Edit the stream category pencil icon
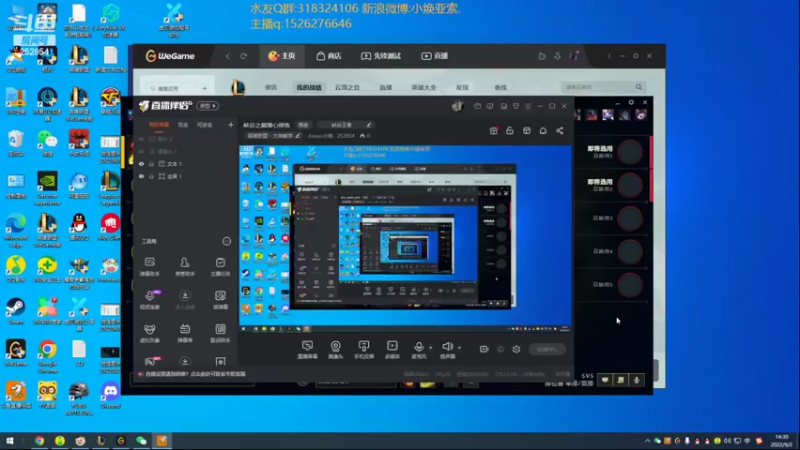800x450 pixels. tap(298, 136)
